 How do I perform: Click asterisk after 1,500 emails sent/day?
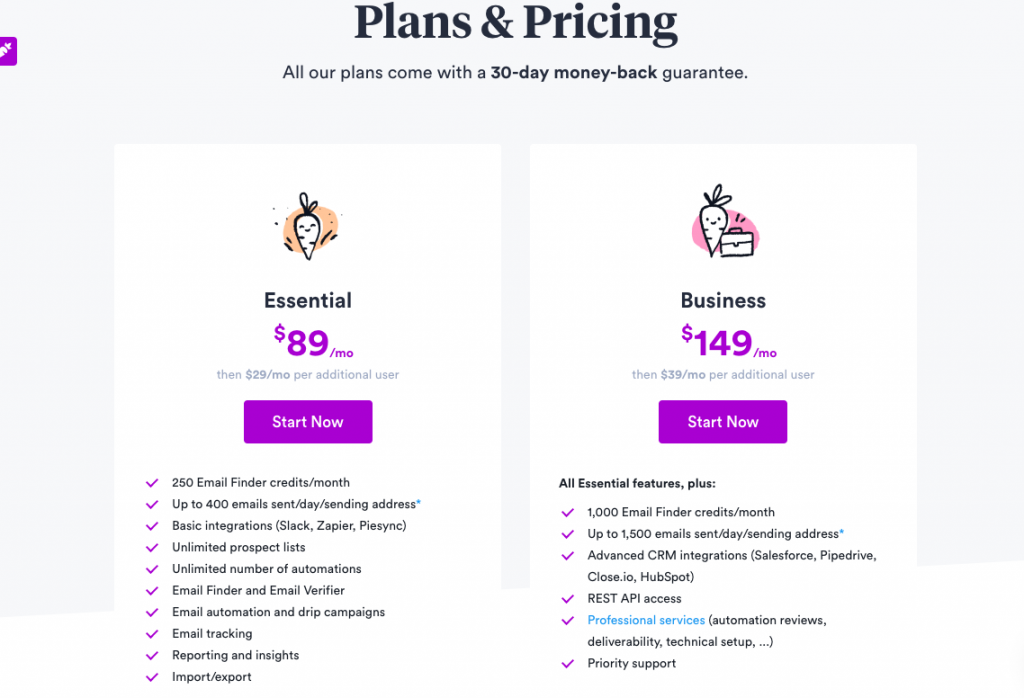point(842,531)
